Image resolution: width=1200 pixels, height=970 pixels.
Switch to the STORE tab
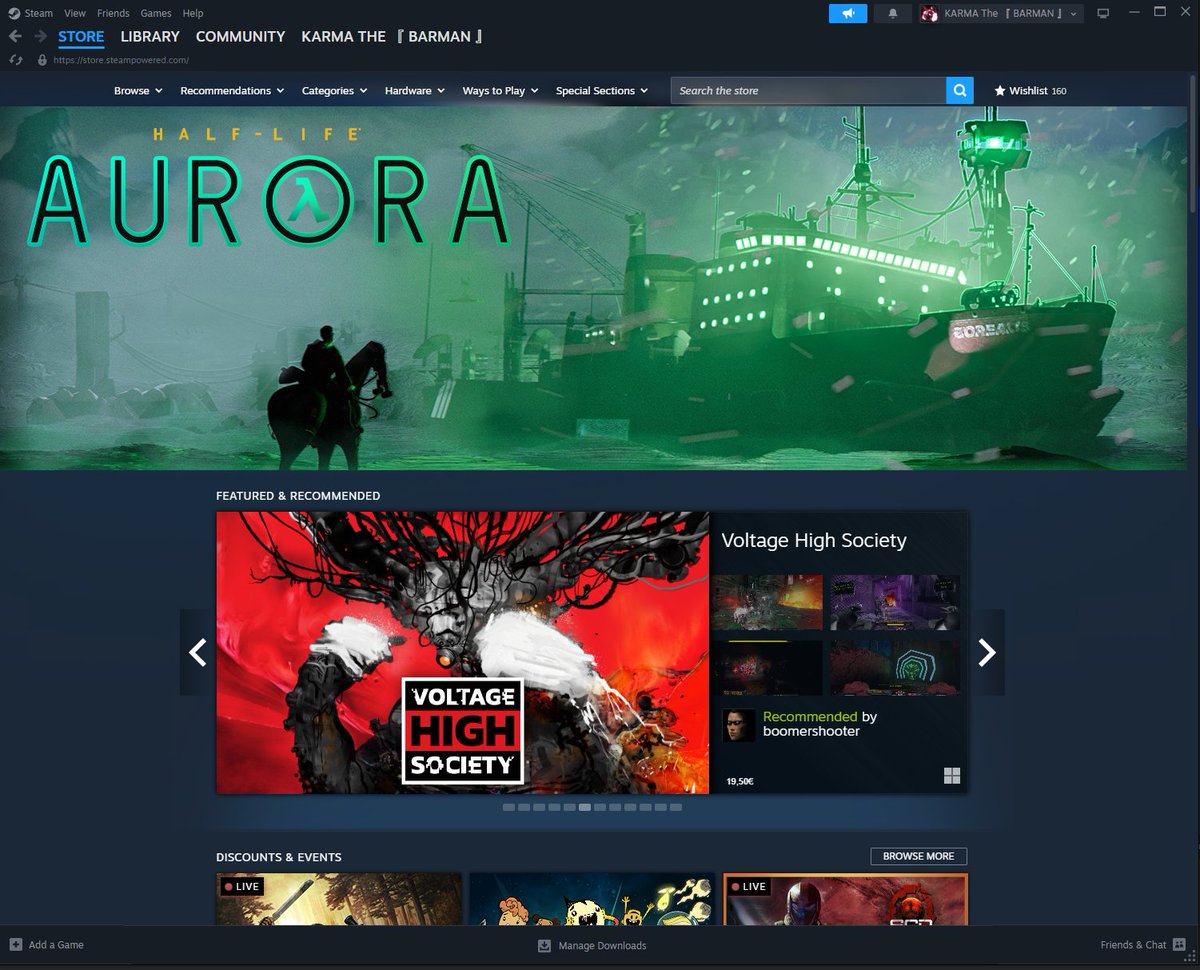click(x=81, y=36)
